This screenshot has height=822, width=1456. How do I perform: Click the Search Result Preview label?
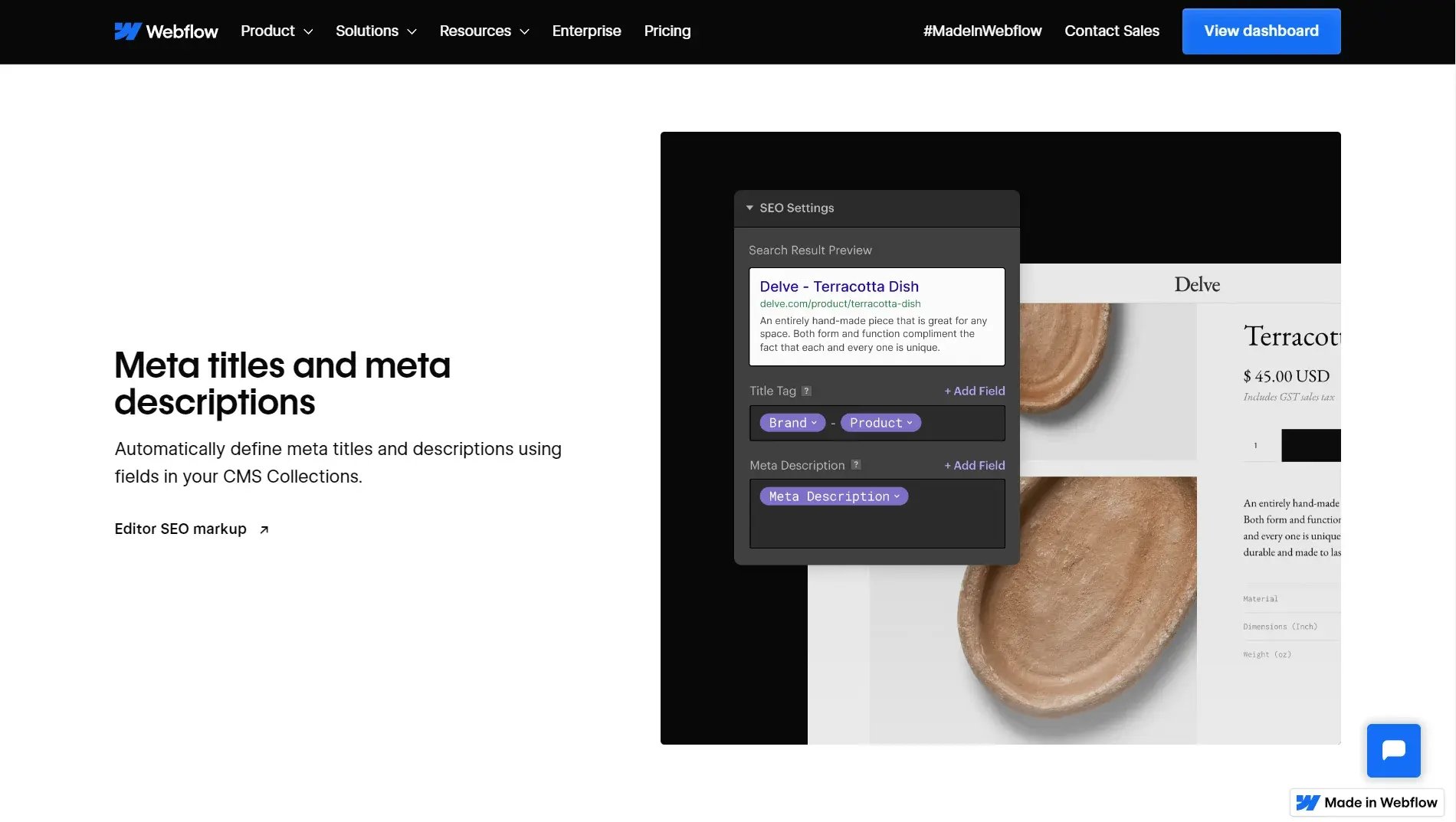[x=810, y=251]
